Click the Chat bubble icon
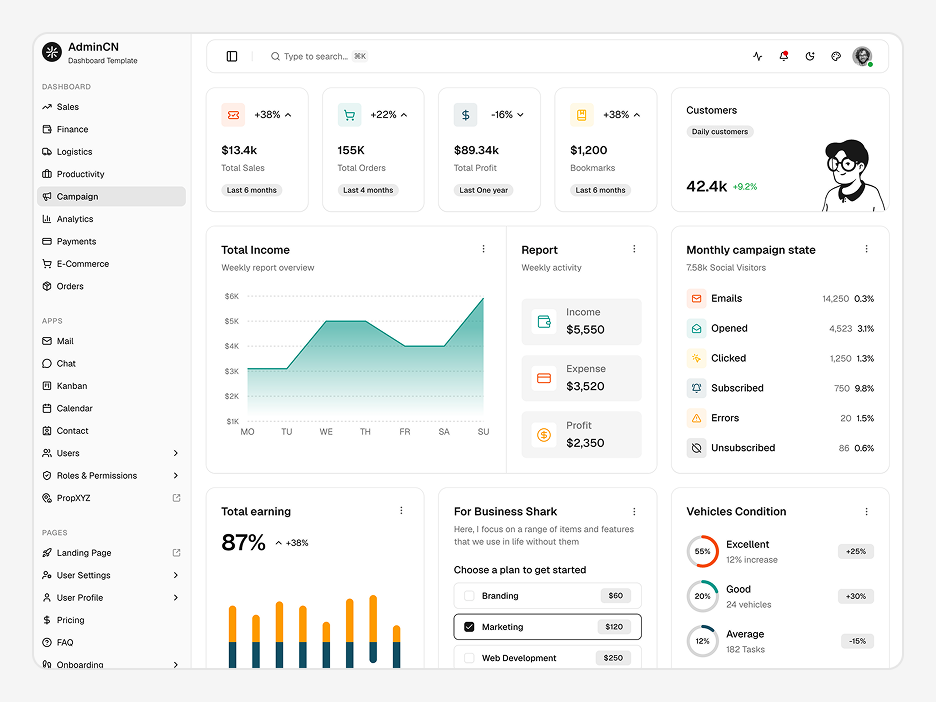936x702 pixels. pyautogui.click(x=47, y=363)
